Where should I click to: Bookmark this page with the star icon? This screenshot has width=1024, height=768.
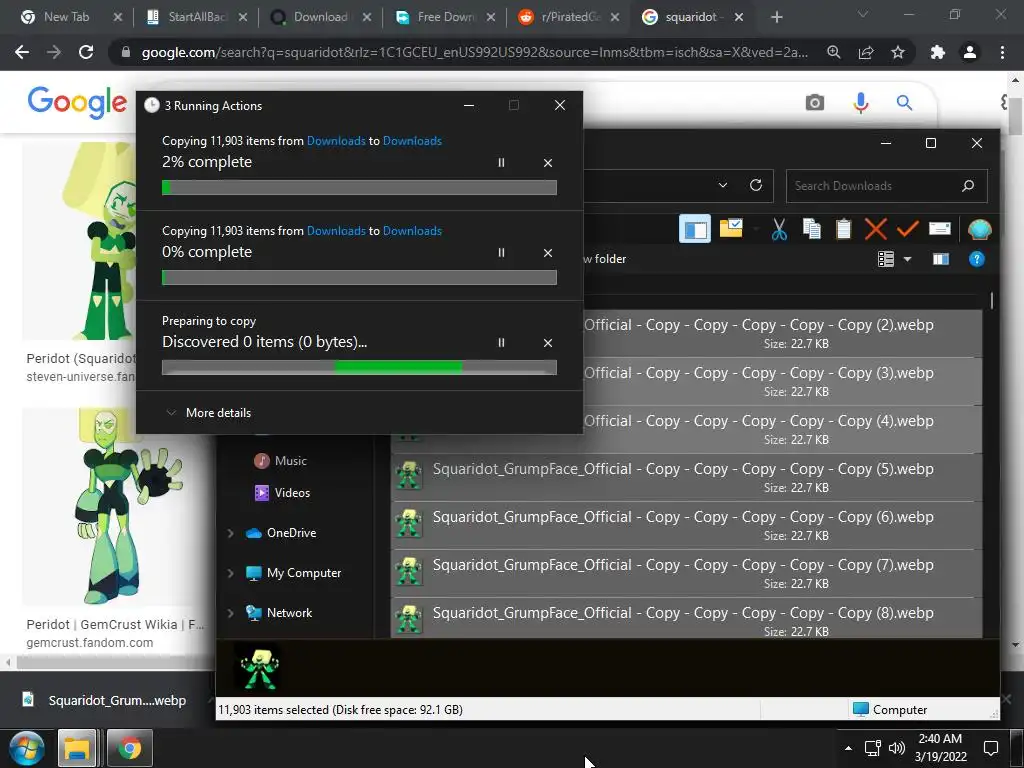click(898, 52)
